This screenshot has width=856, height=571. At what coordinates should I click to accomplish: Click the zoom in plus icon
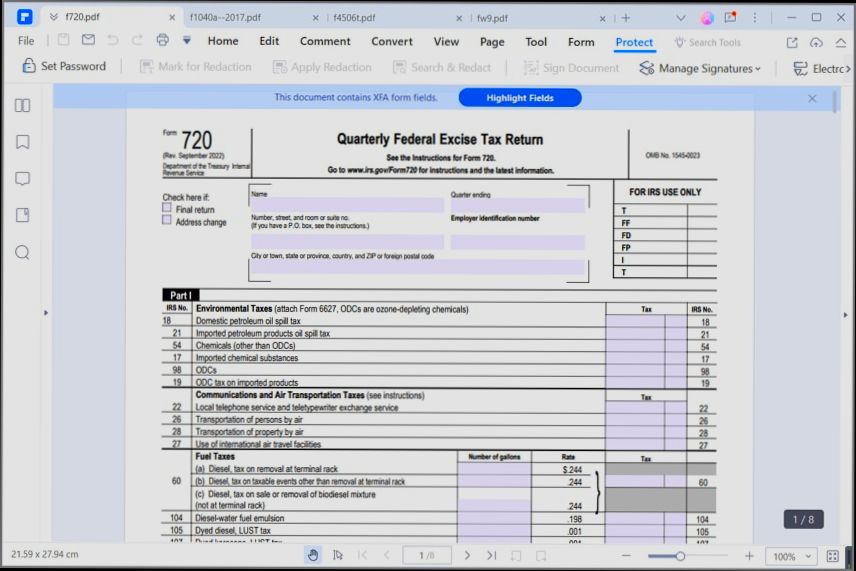pos(749,556)
